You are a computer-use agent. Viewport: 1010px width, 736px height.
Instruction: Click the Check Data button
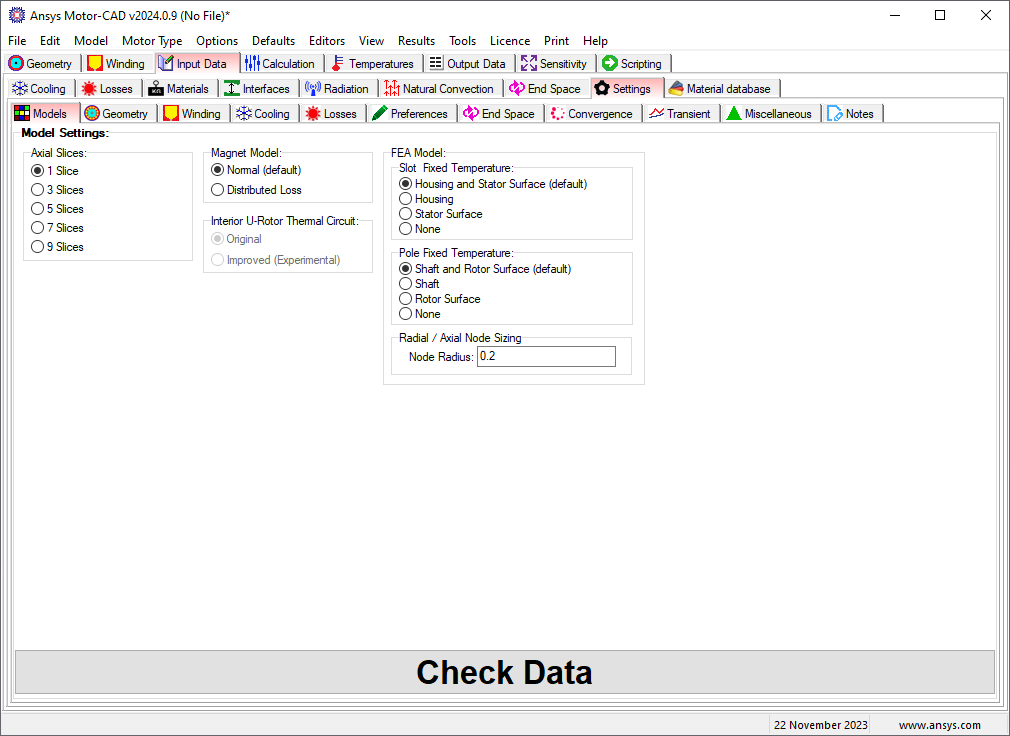[504, 672]
